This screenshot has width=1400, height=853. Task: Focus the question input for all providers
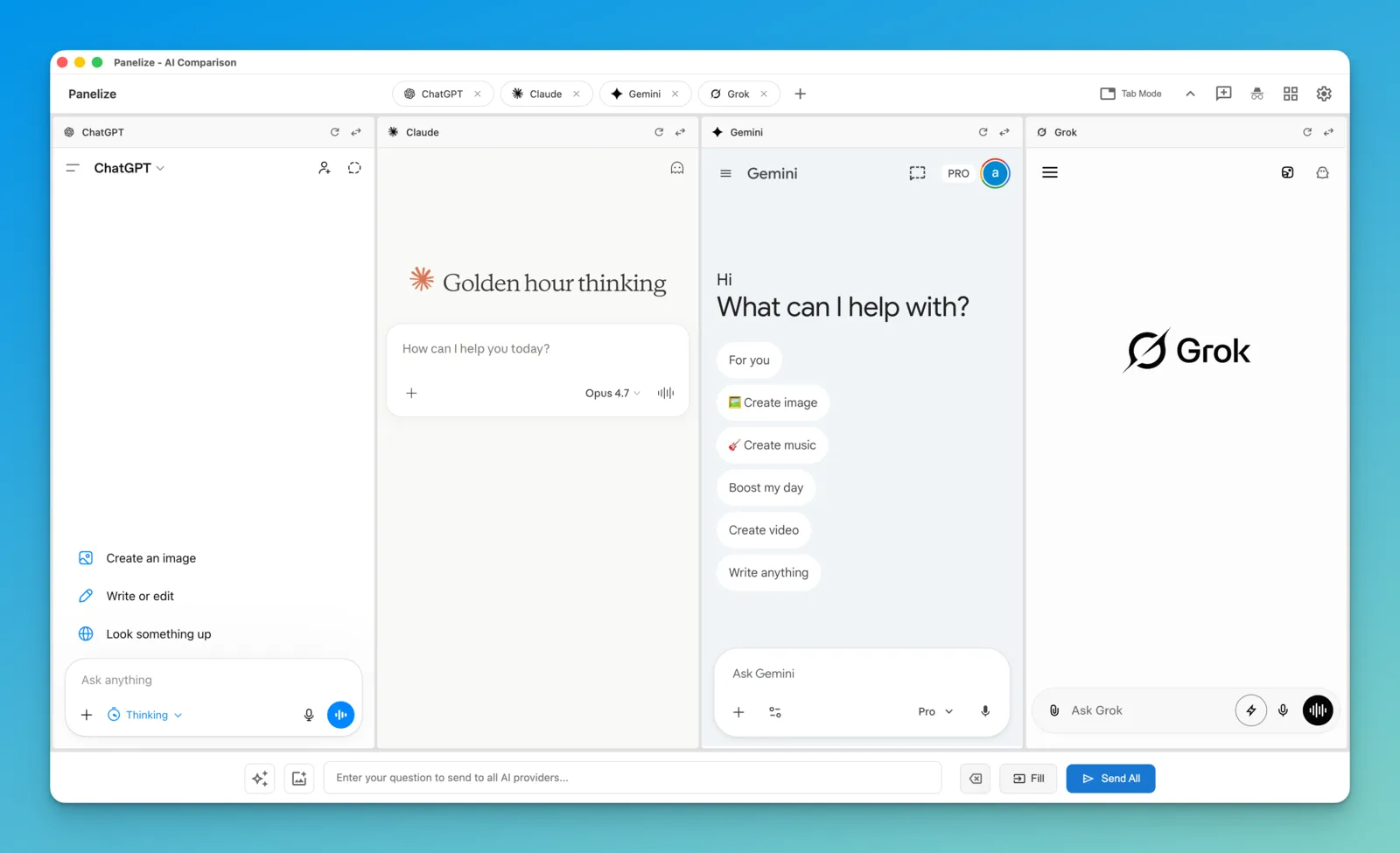point(633,778)
